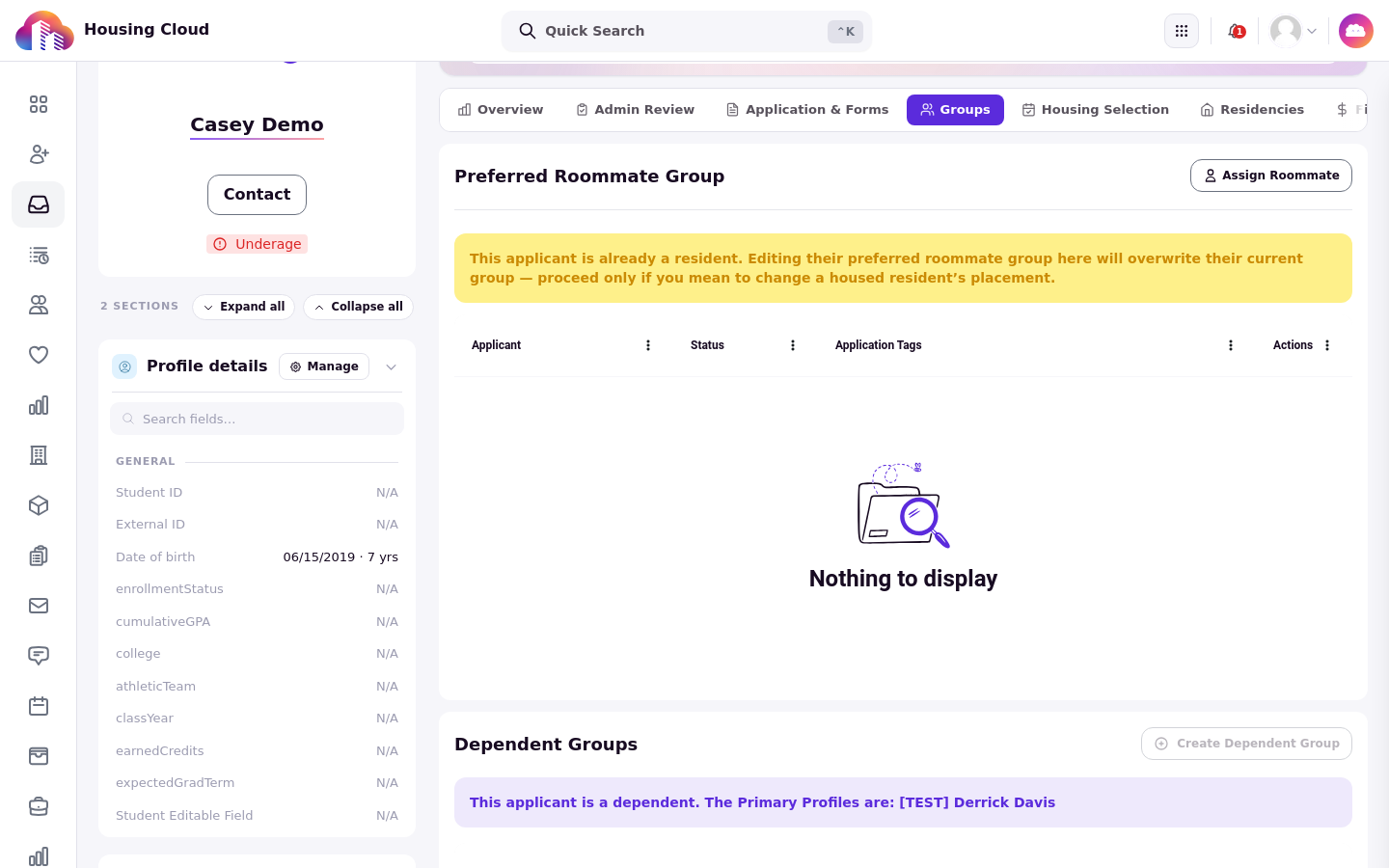Image resolution: width=1389 pixels, height=868 pixels.
Task: Switch to the Overview tab
Action: coord(501,110)
